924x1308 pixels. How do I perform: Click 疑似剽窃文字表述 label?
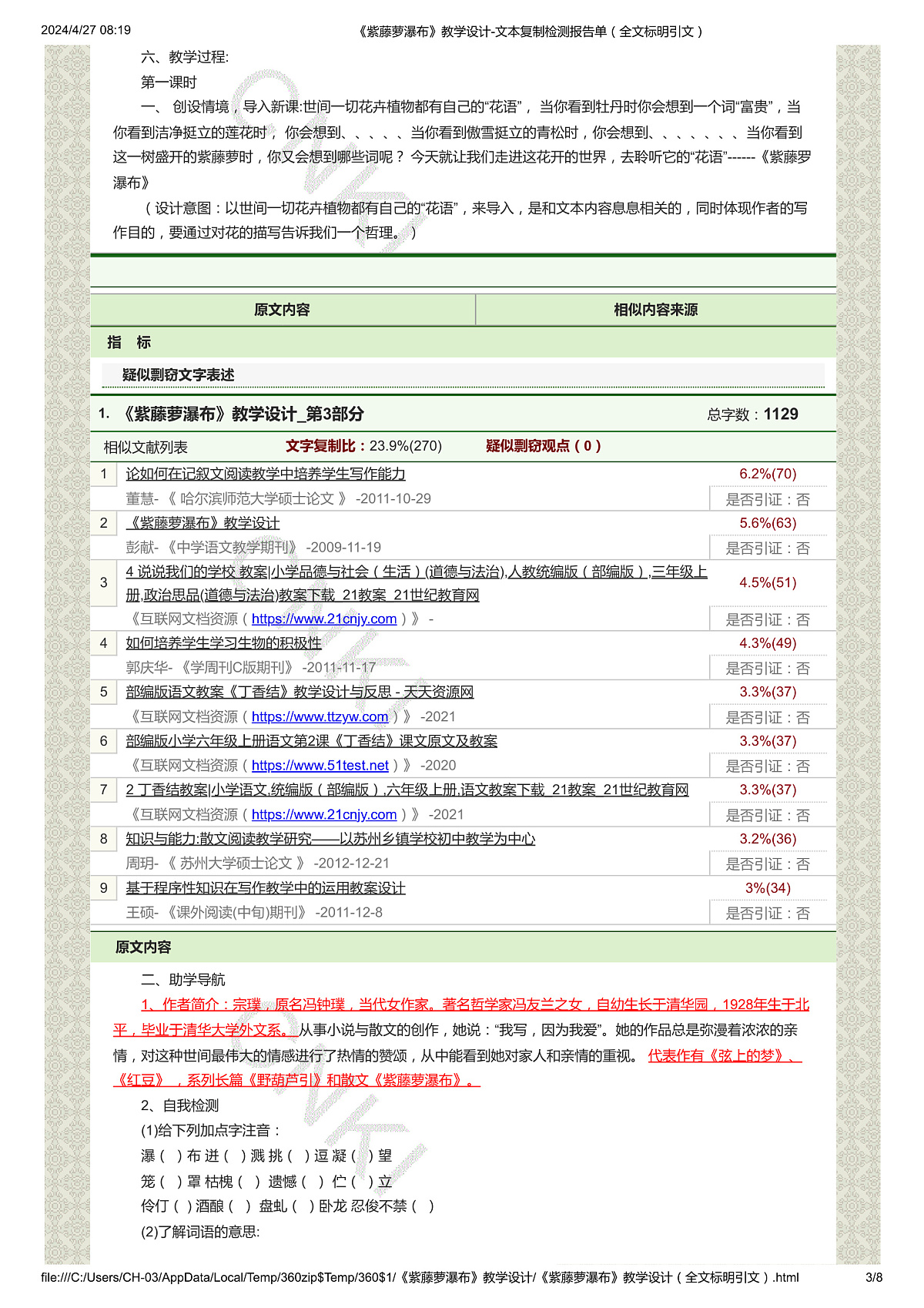click(178, 375)
